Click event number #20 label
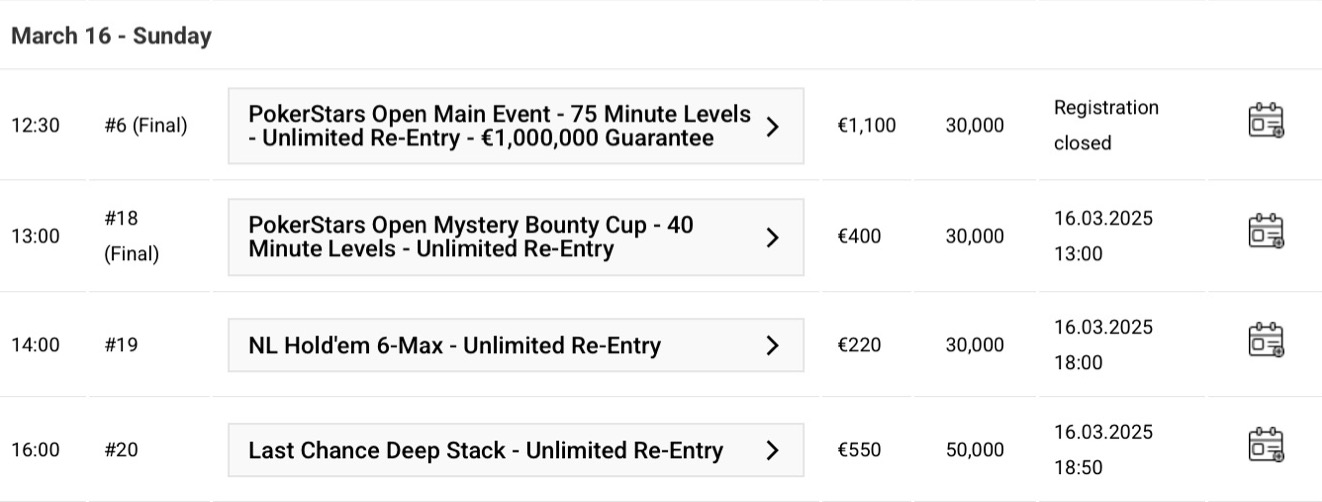The width and height of the screenshot is (1322, 502). tap(121, 450)
